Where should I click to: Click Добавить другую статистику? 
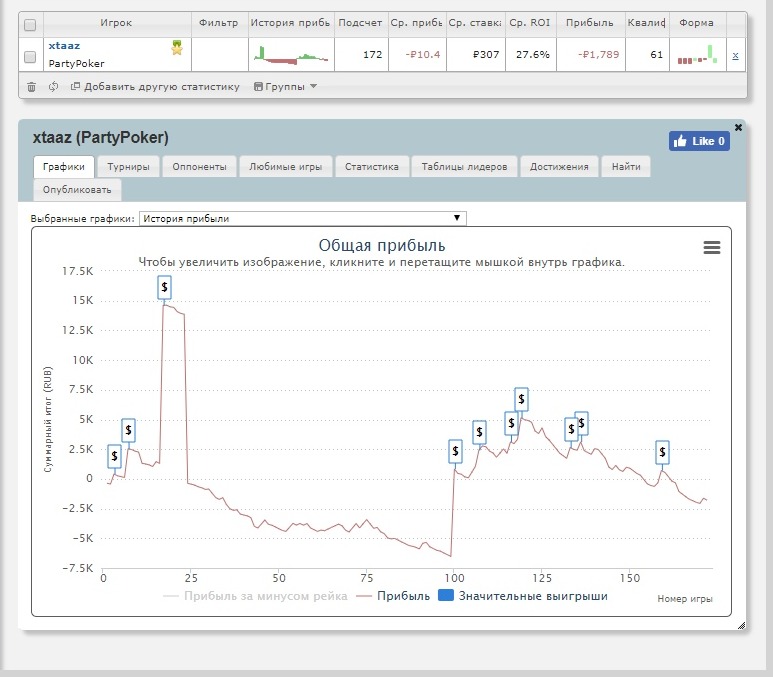(x=155, y=87)
